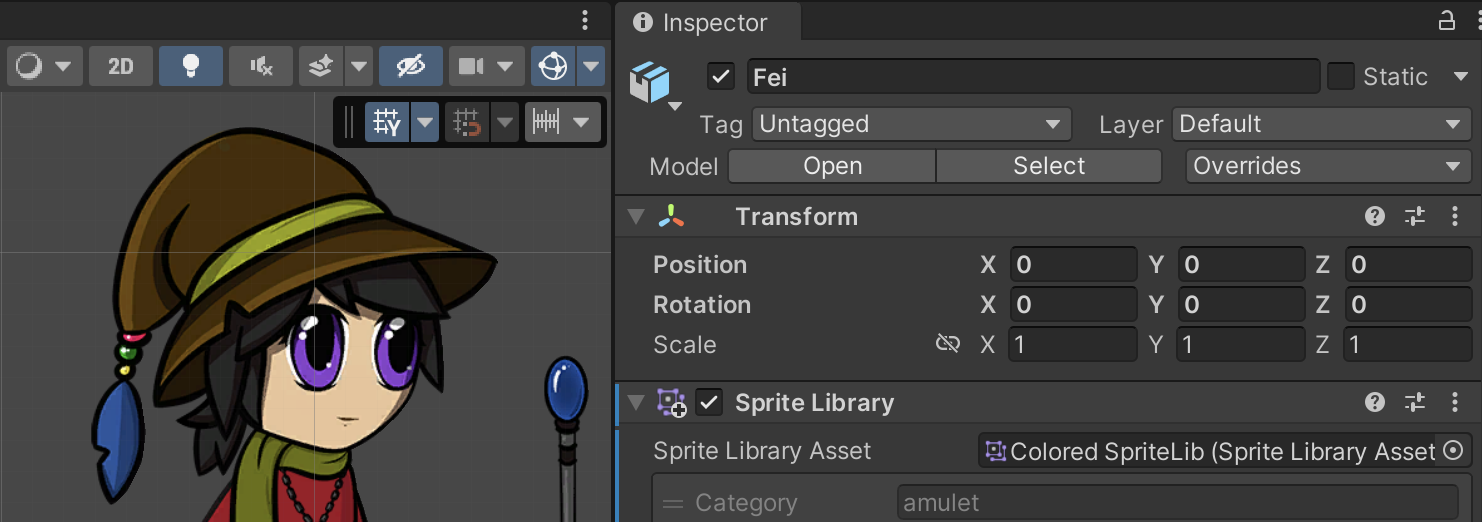The image size is (1482, 522).
Task: Click the scene effects toggle icon
Action: click(321, 67)
